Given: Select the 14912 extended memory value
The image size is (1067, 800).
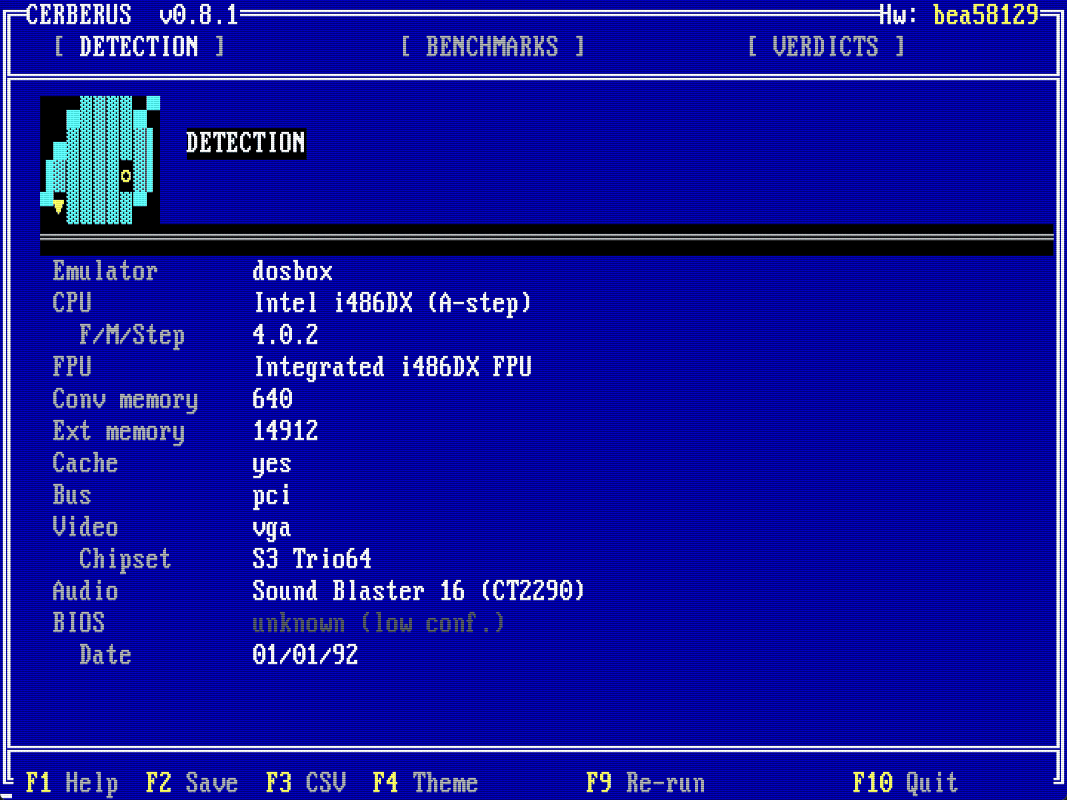Looking at the screenshot, I should [x=285, y=431].
